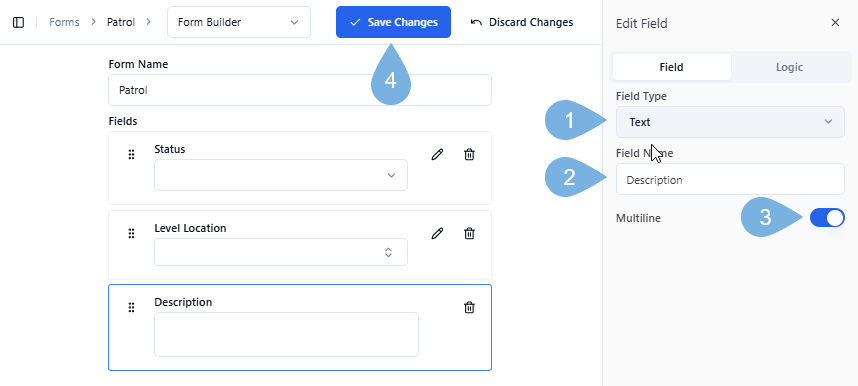The width and height of the screenshot is (858, 386).
Task: Toggle the sidebar panel icon
Action: click(x=18, y=22)
